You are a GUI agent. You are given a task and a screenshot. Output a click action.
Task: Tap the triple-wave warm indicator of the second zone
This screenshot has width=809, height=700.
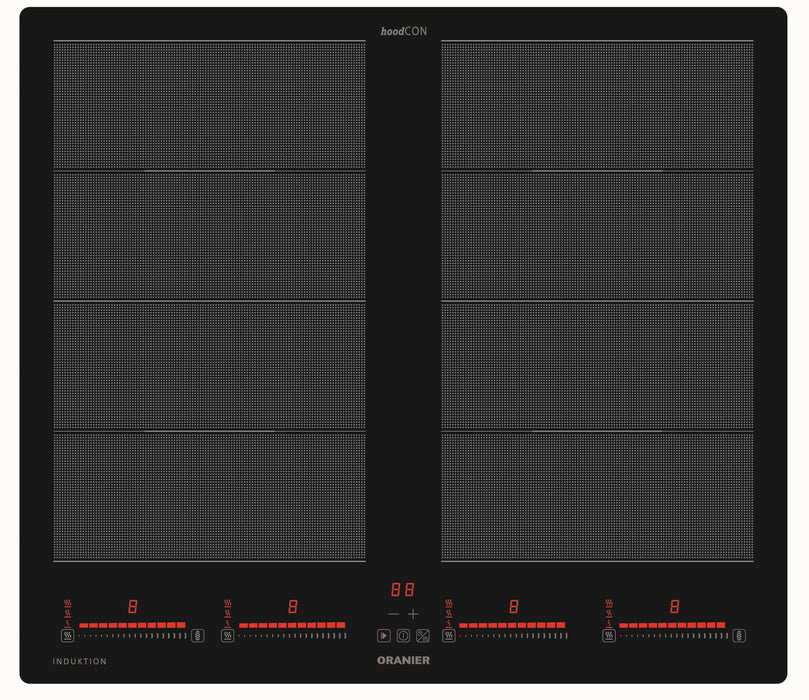pyautogui.click(x=228, y=603)
